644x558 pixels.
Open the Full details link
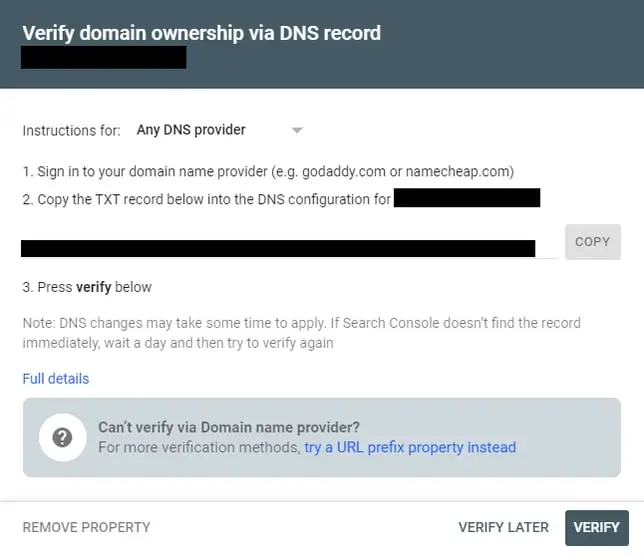click(x=56, y=379)
